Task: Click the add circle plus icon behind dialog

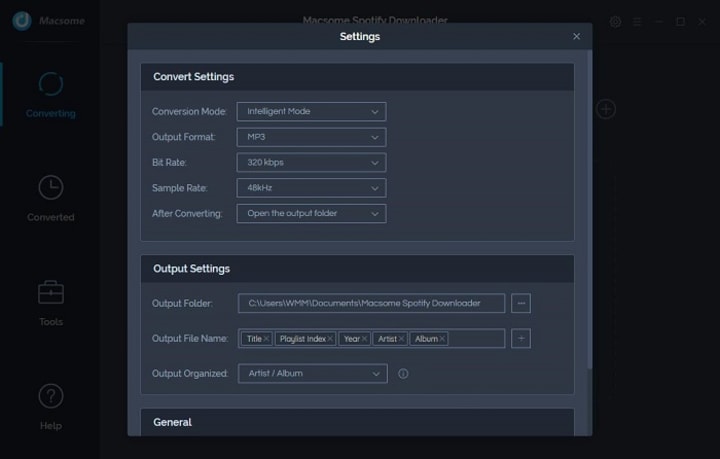Action: click(606, 109)
